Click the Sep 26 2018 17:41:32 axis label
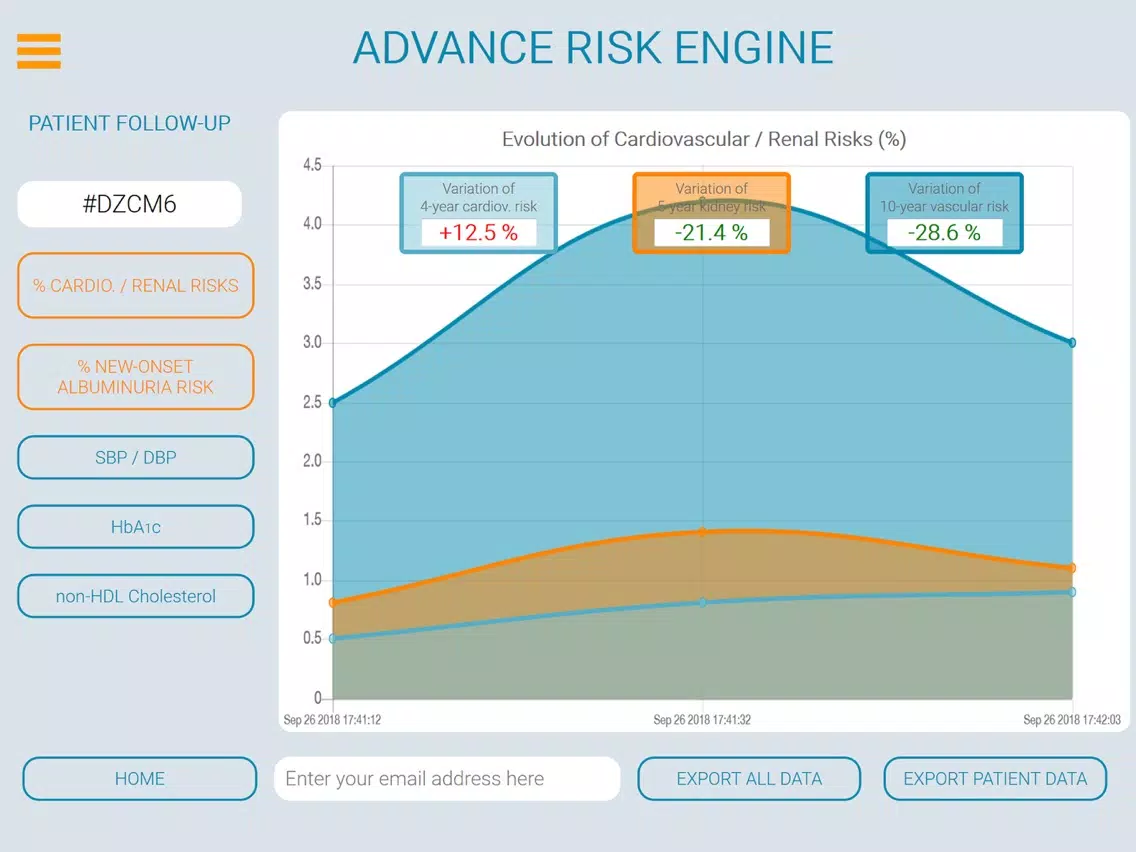 tap(702, 719)
